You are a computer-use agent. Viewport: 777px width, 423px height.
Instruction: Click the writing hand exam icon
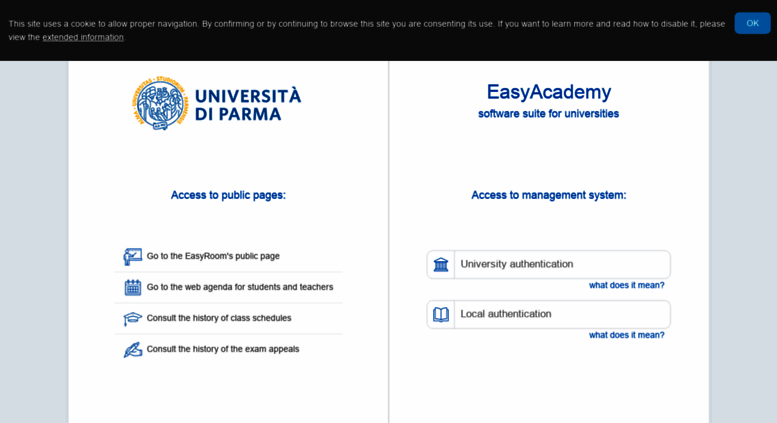coord(132,350)
